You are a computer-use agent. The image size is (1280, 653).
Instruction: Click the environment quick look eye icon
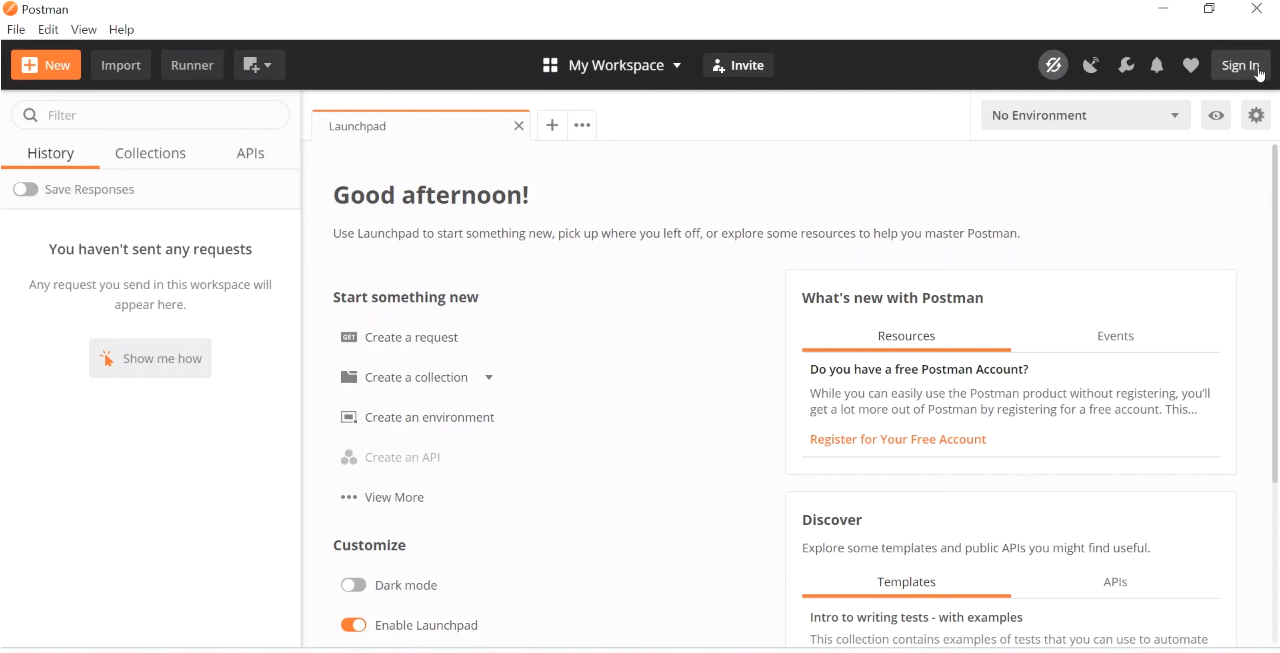click(1216, 115)
